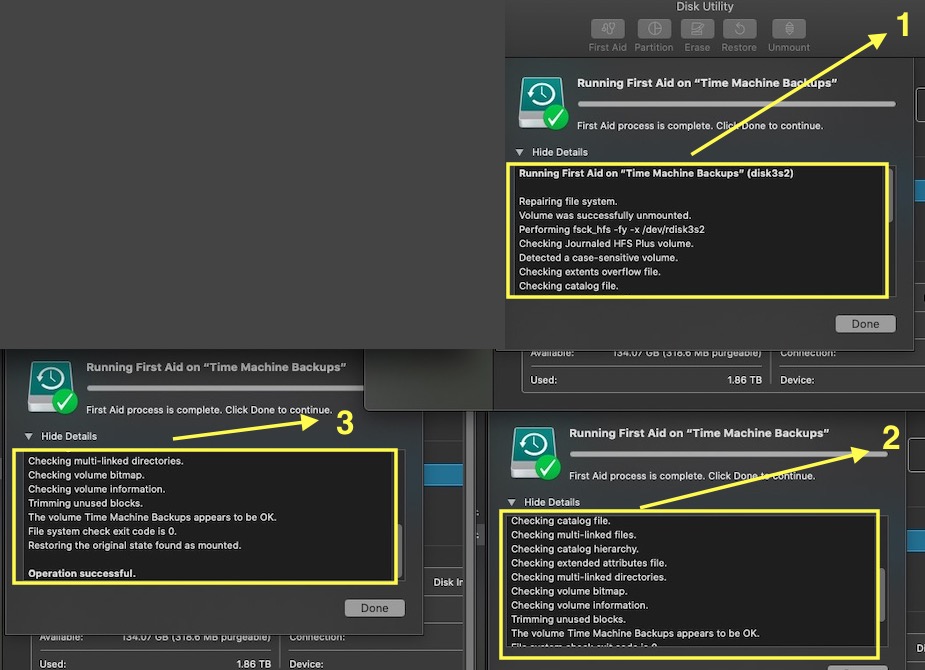The height and width of the screenshot is (670, 925).
Task: Collapse Hide Details above the 'Repairing file system' log
Action: coord(519,152)
